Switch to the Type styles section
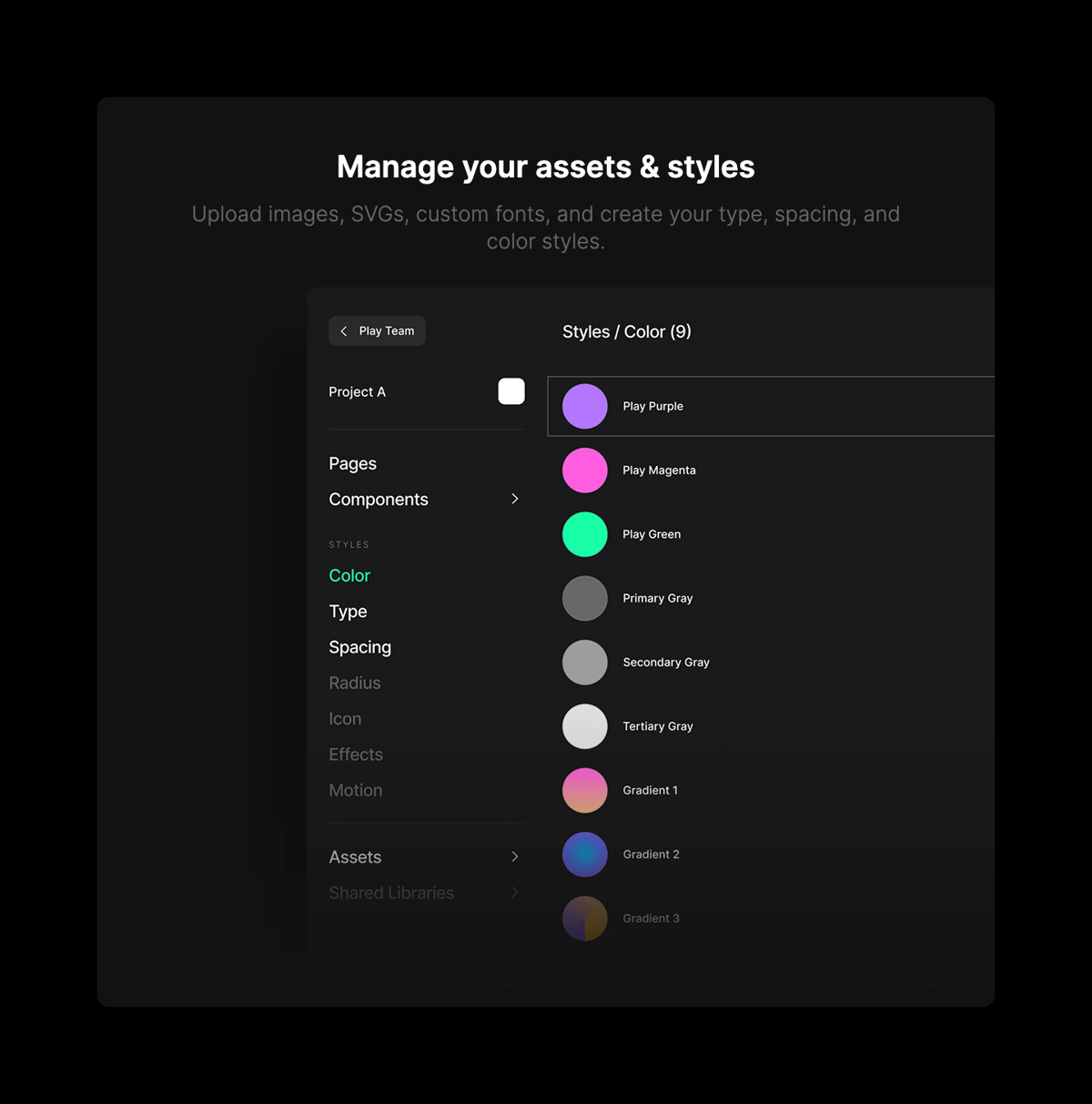This screenshot has height=1104, width=1092. pyautogui.click(x=348, y=611)
